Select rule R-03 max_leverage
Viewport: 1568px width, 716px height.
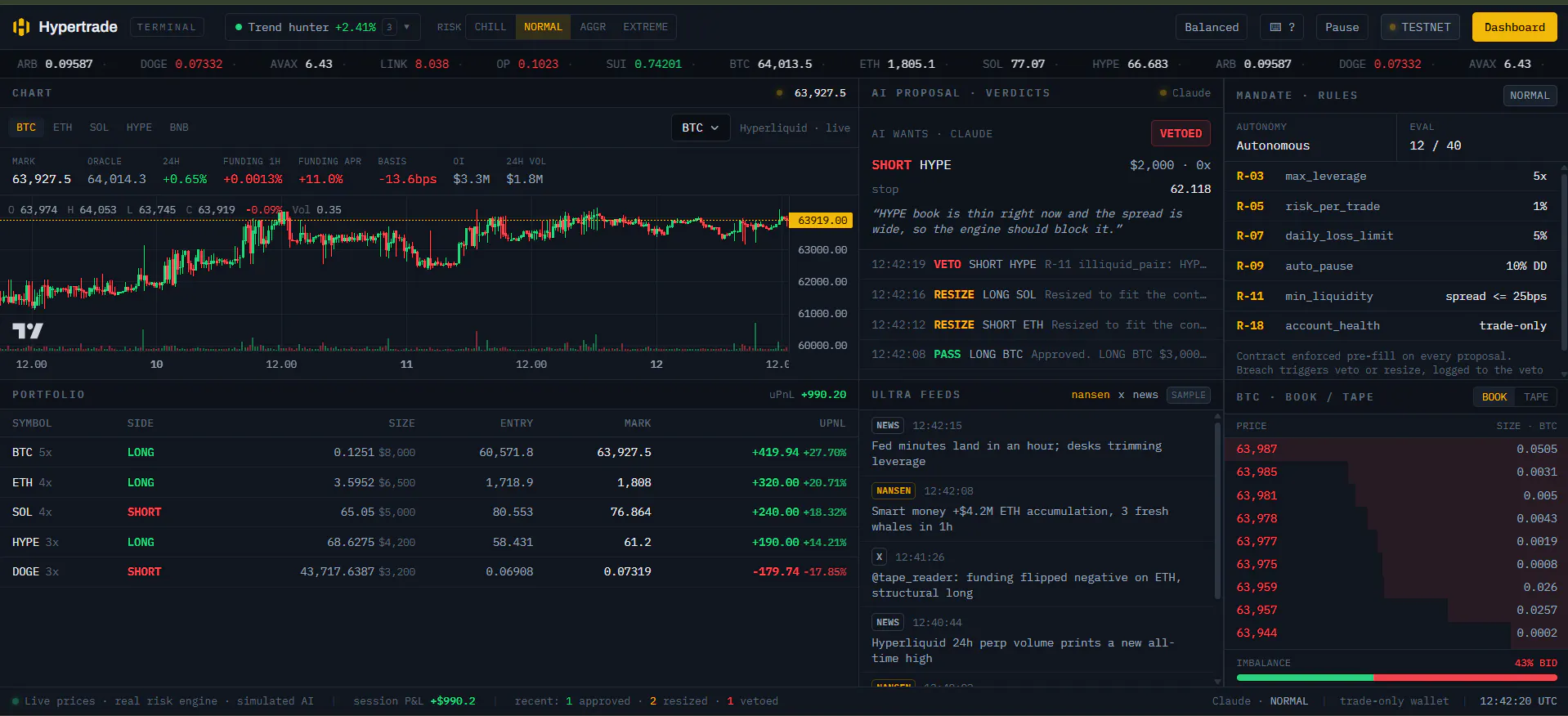[x=1391, y=177]
